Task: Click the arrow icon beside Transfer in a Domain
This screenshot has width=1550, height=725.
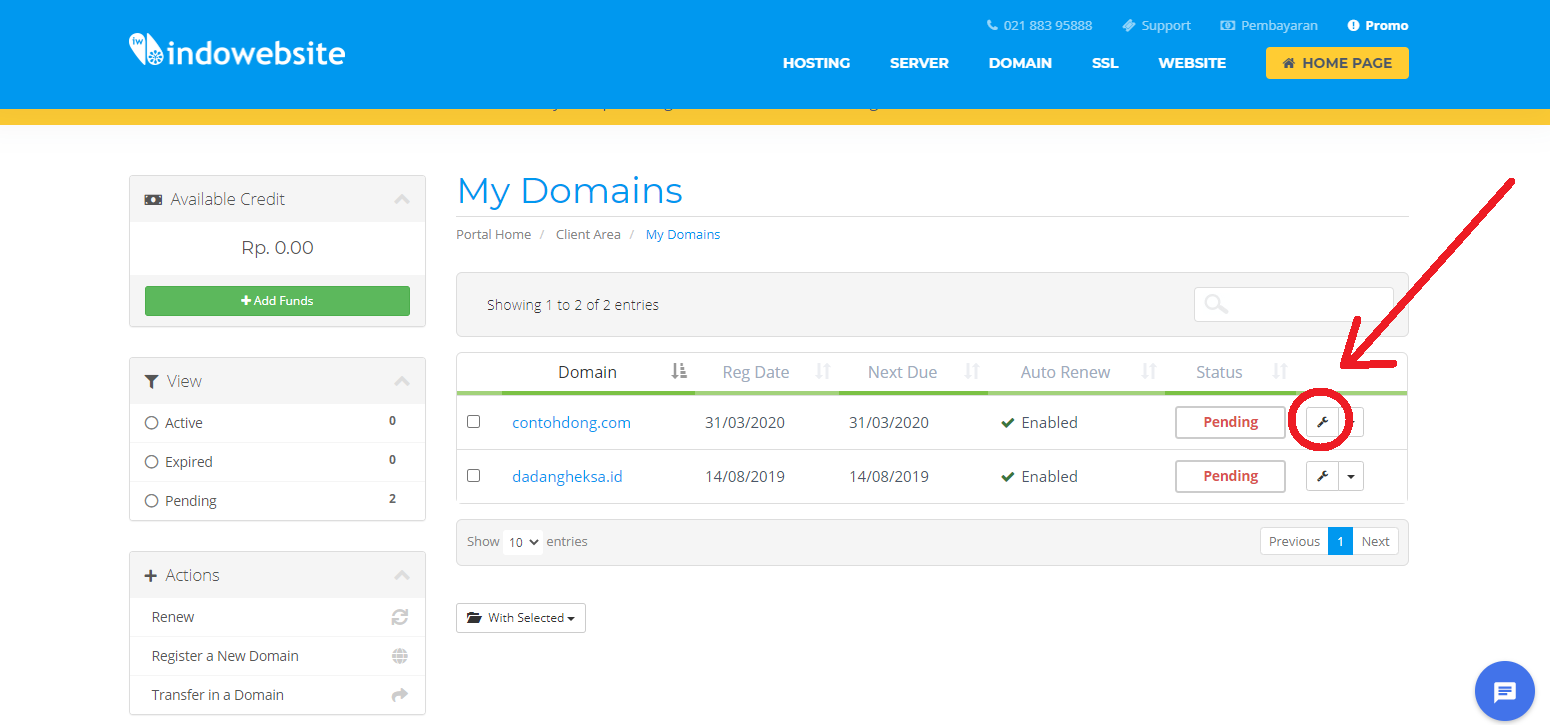Action: coord(399,694)
